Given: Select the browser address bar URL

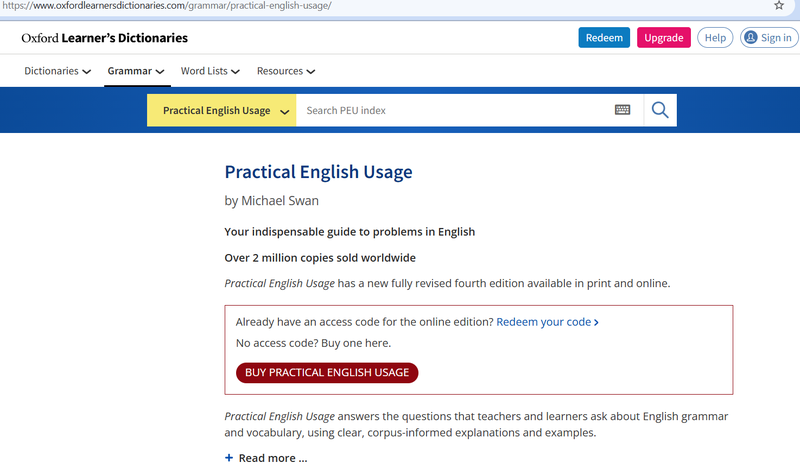Looking at the screenshot, I should (167, 6).
